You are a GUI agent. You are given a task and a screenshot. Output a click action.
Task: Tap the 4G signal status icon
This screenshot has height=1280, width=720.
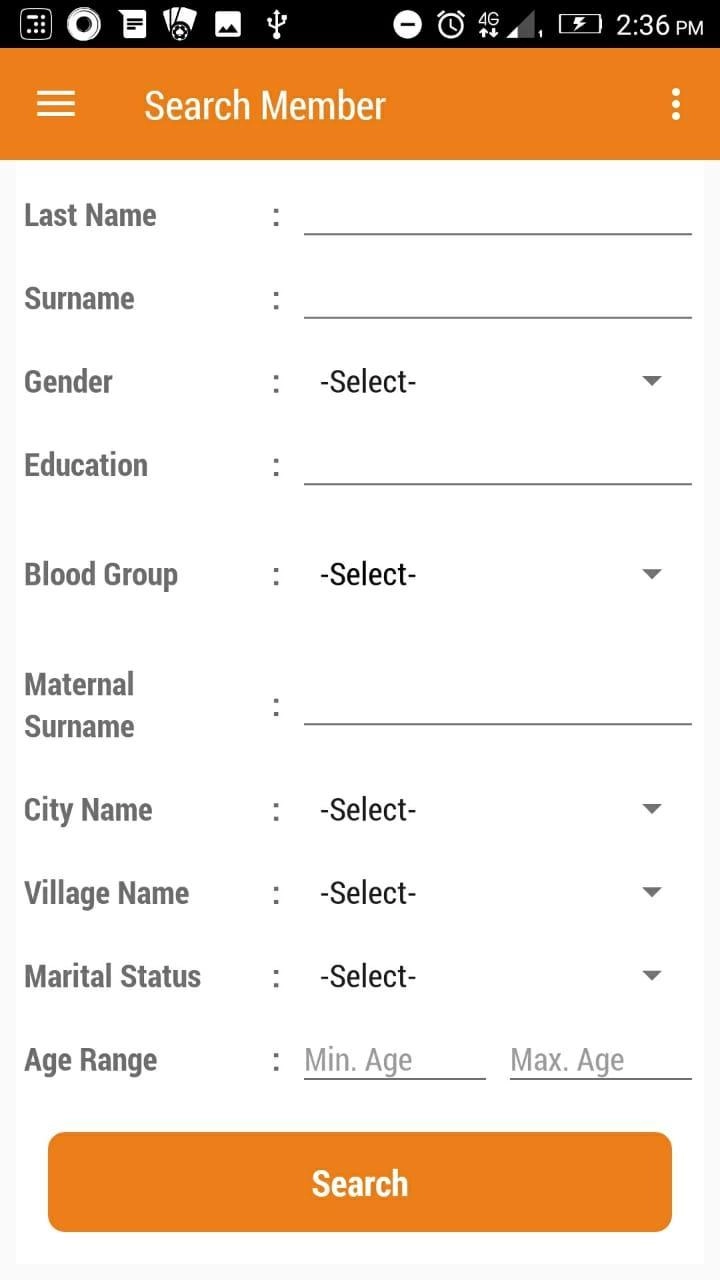click(489, 24)
